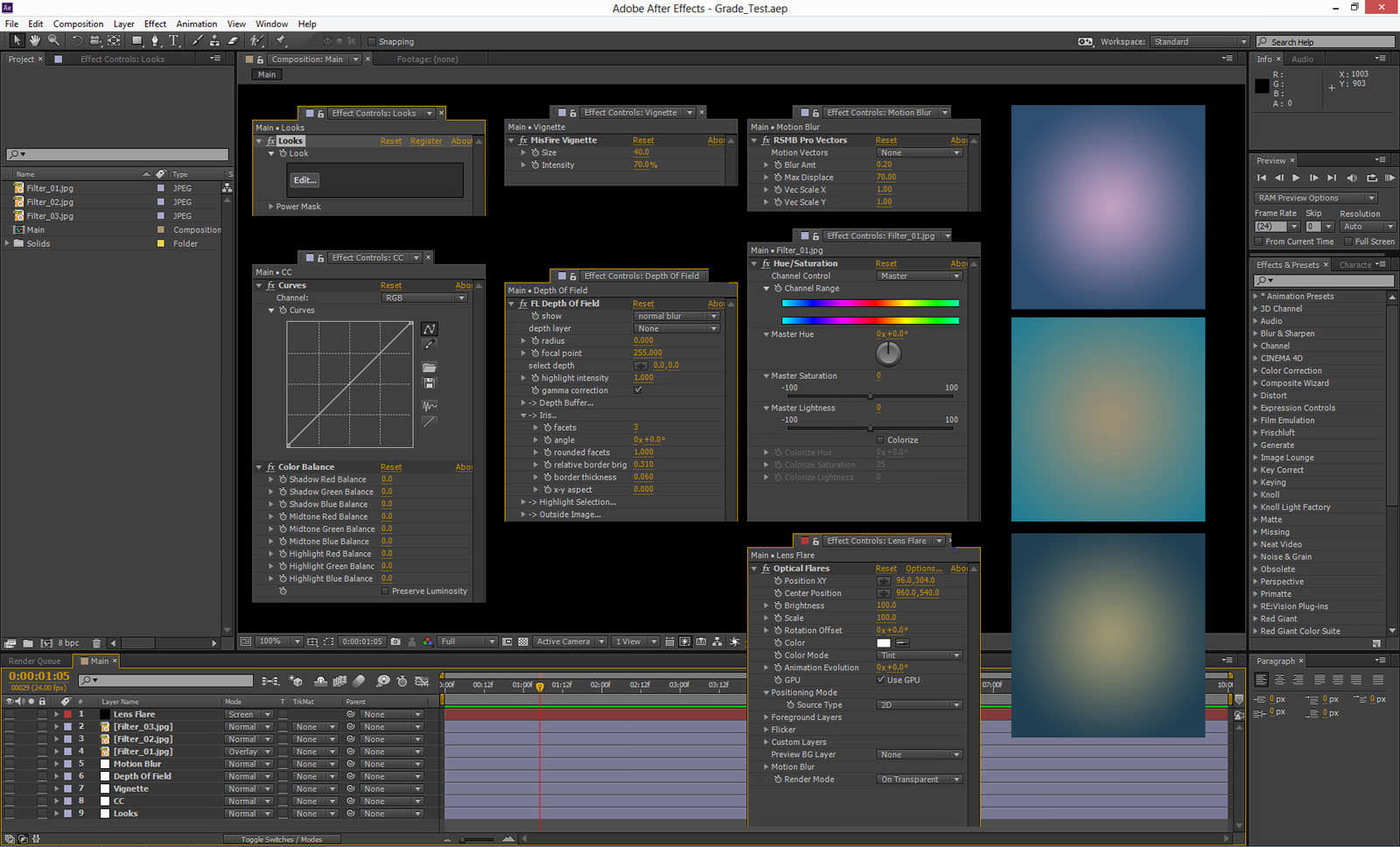Show channel and color management settings
The height and width of the screenshot is (847, 1400).
click(x=427, y=641)
